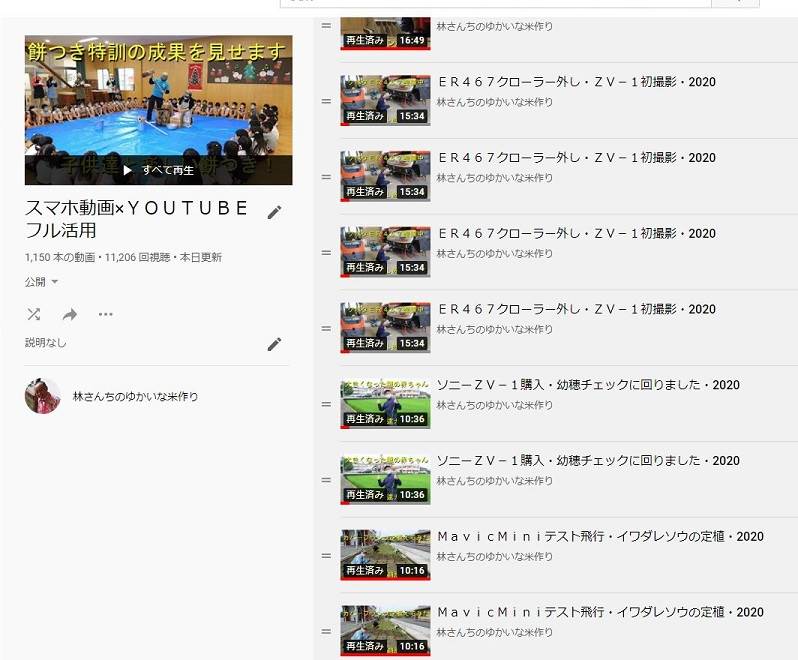Click drag handle of first ソニーZV-1 video
Screen dimensions: 798x660
point(326,404)
